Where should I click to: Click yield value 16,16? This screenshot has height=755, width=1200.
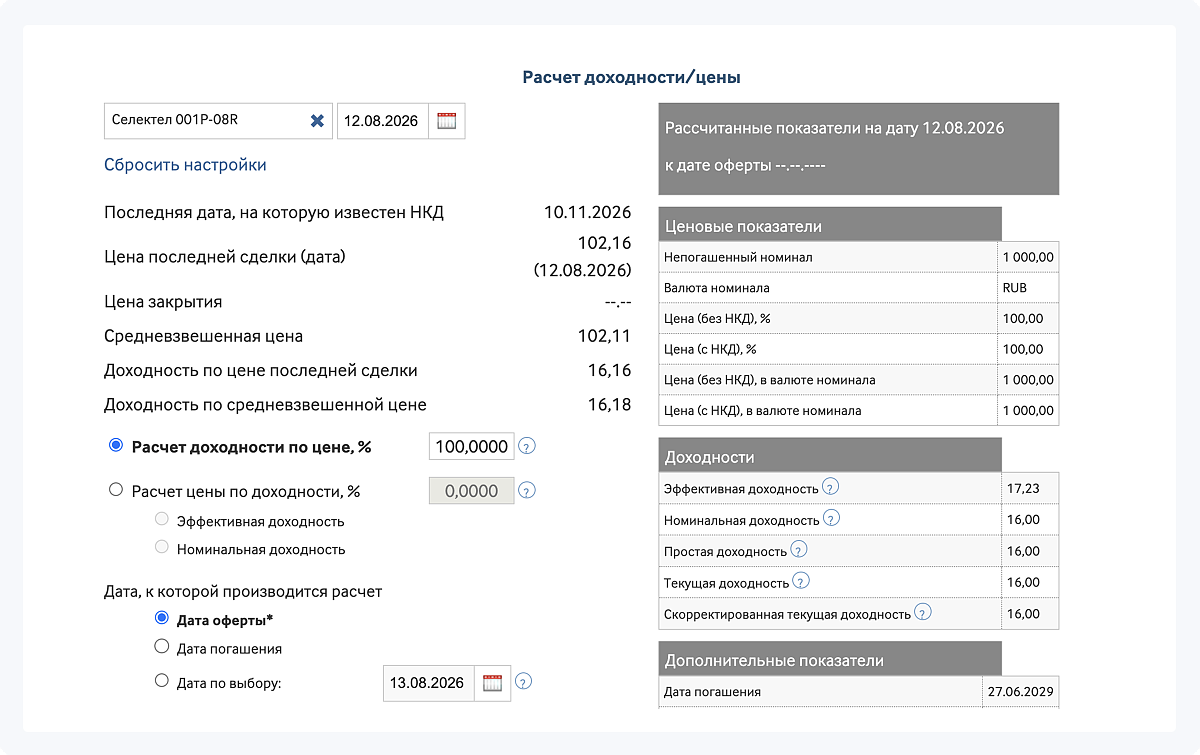(x=610, y=370)
